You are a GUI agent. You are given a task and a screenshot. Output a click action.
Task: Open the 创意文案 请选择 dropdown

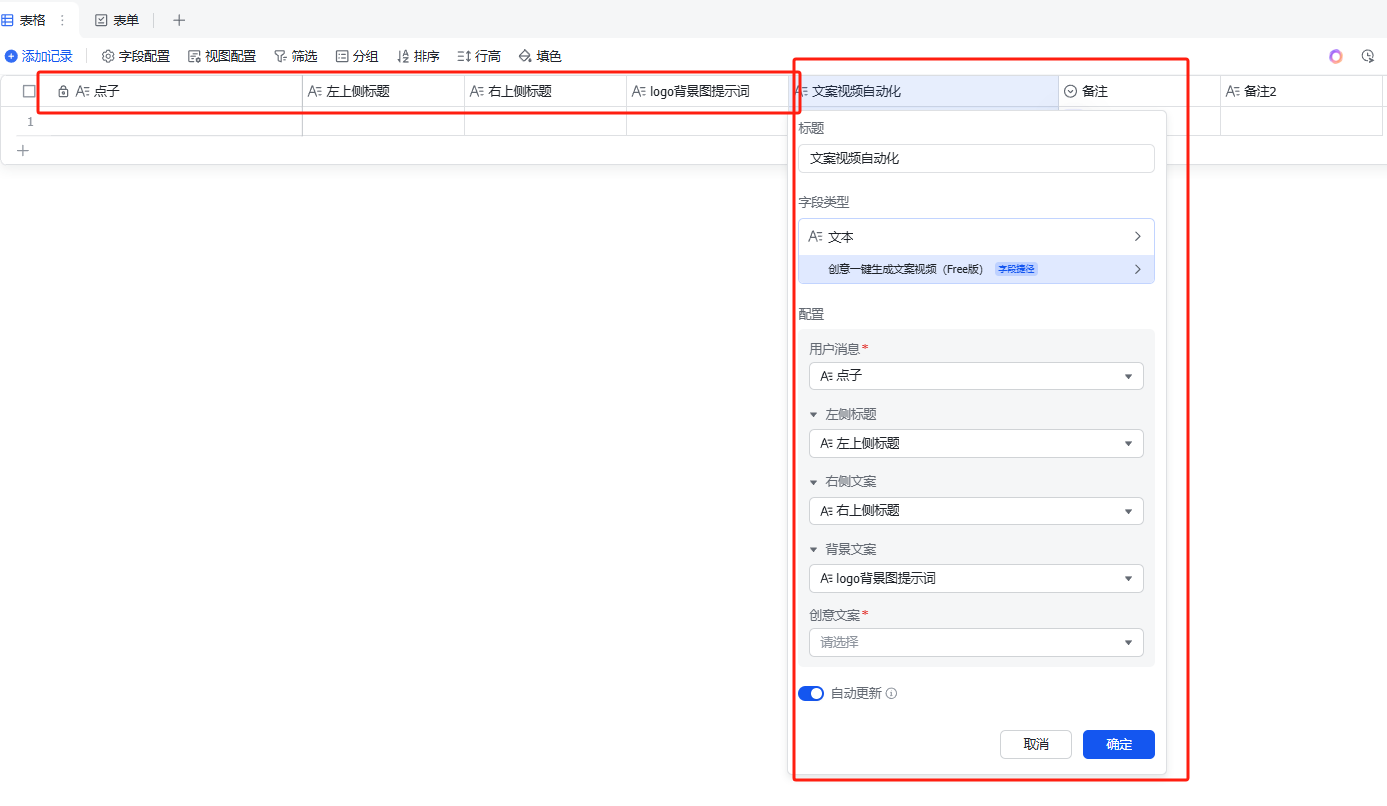[x=976, y=642]
